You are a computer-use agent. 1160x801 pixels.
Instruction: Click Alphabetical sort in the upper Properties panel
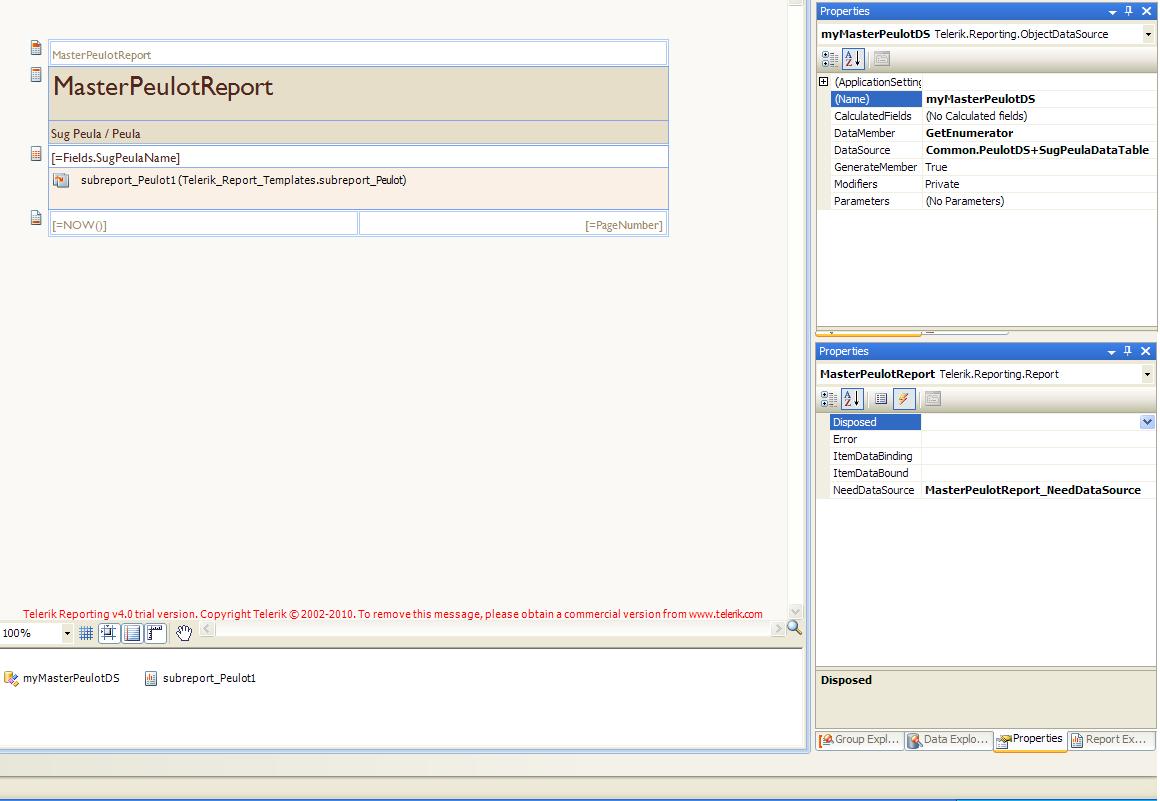tap(852, 59)
